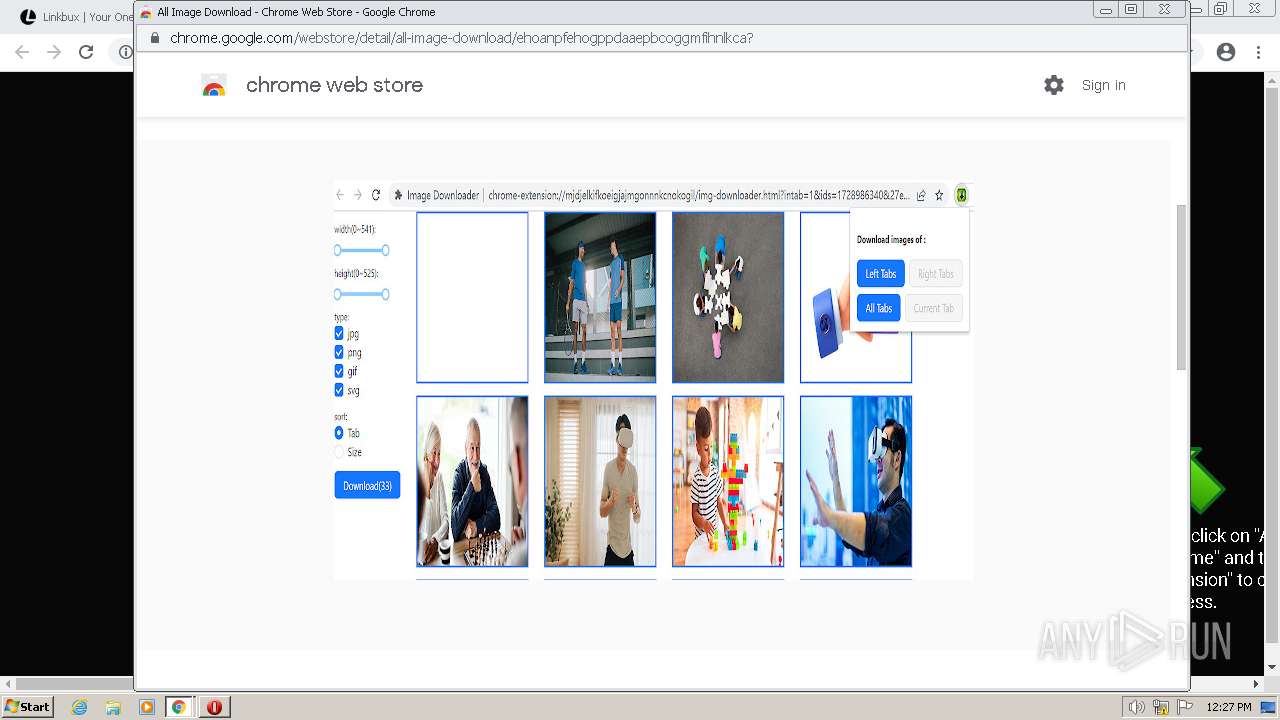
Task: Click the share icon in preview toolbar
Action: (x=921, y=195)
